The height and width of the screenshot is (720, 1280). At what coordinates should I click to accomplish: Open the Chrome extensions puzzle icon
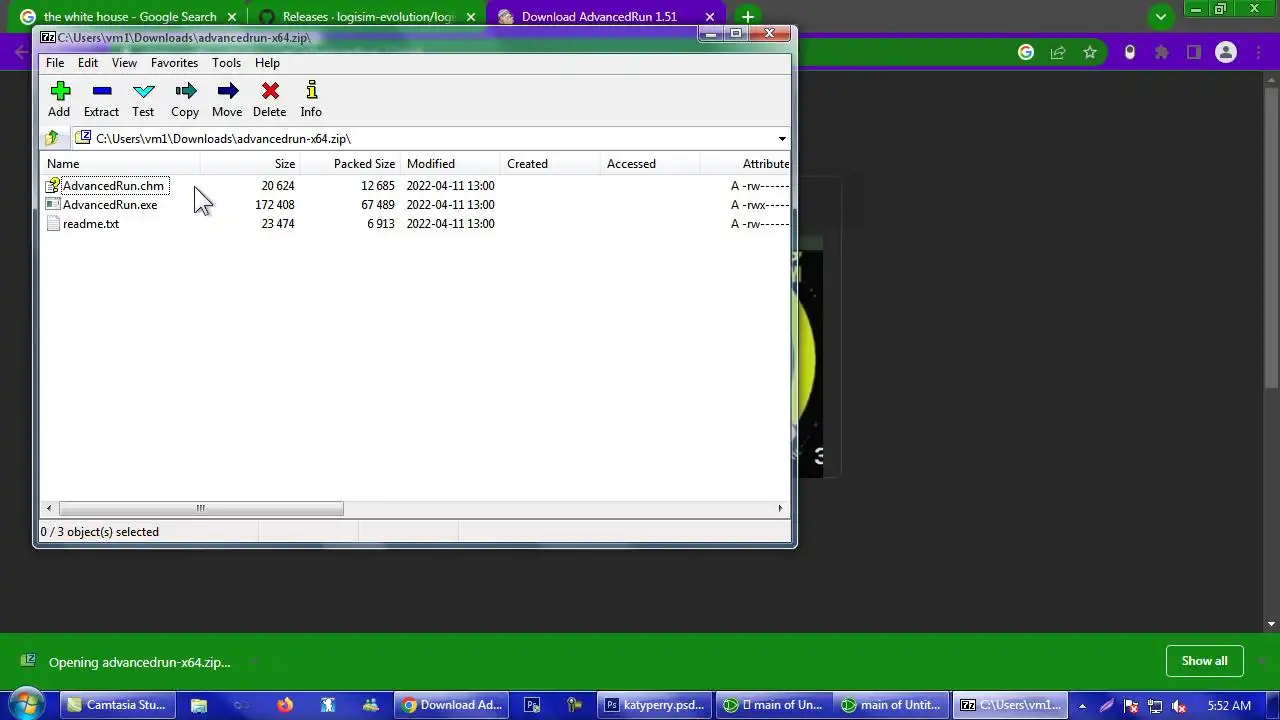coord(1162,53)
